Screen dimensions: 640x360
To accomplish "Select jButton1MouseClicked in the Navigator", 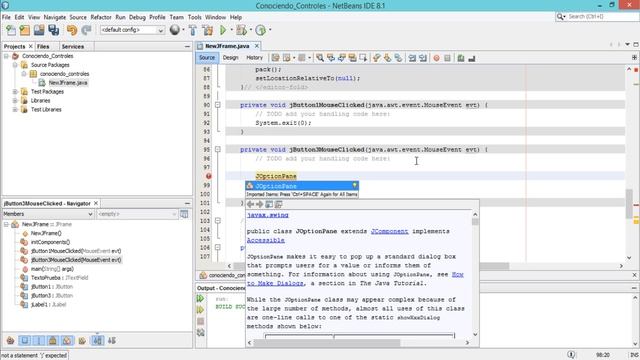I will [76, 251].
